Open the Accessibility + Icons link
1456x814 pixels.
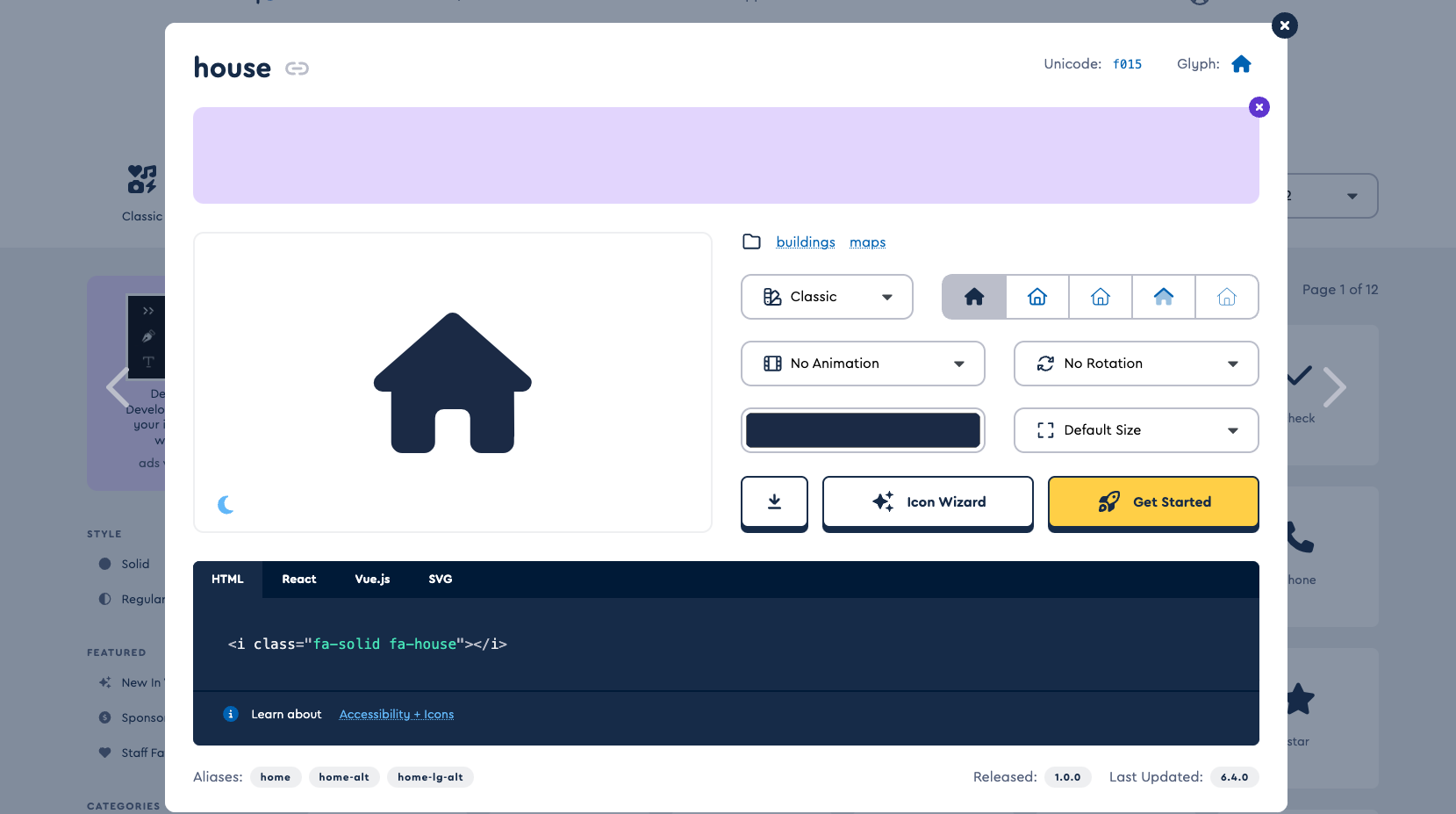click(x=397, y=714)
